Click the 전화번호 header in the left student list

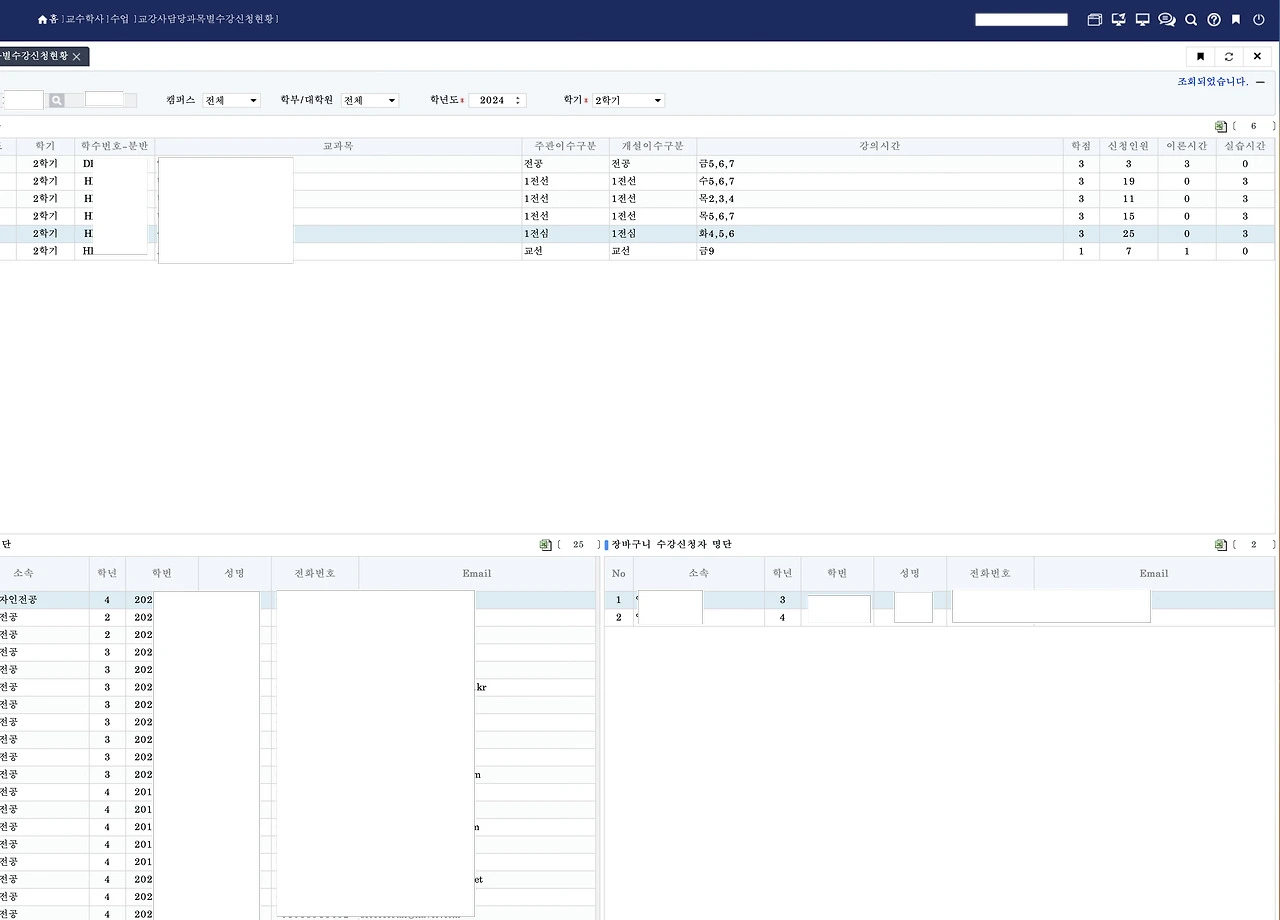314,574
